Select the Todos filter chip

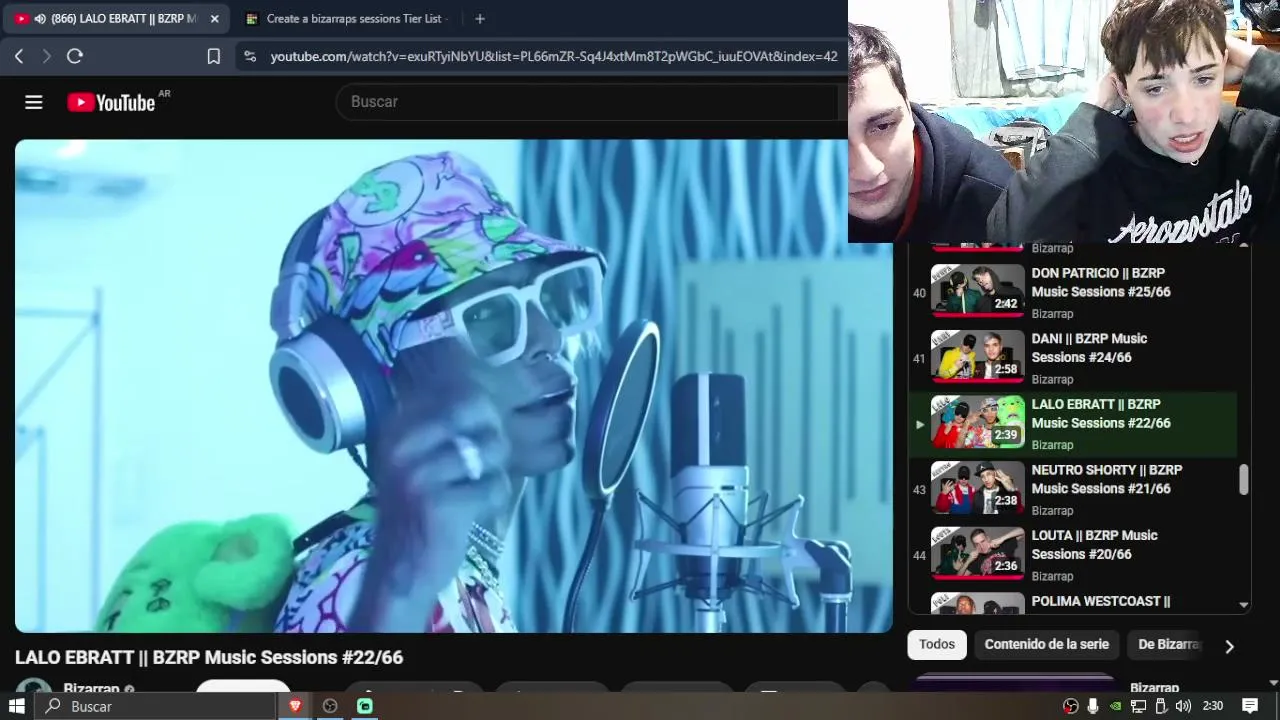[x=937, y=644]
